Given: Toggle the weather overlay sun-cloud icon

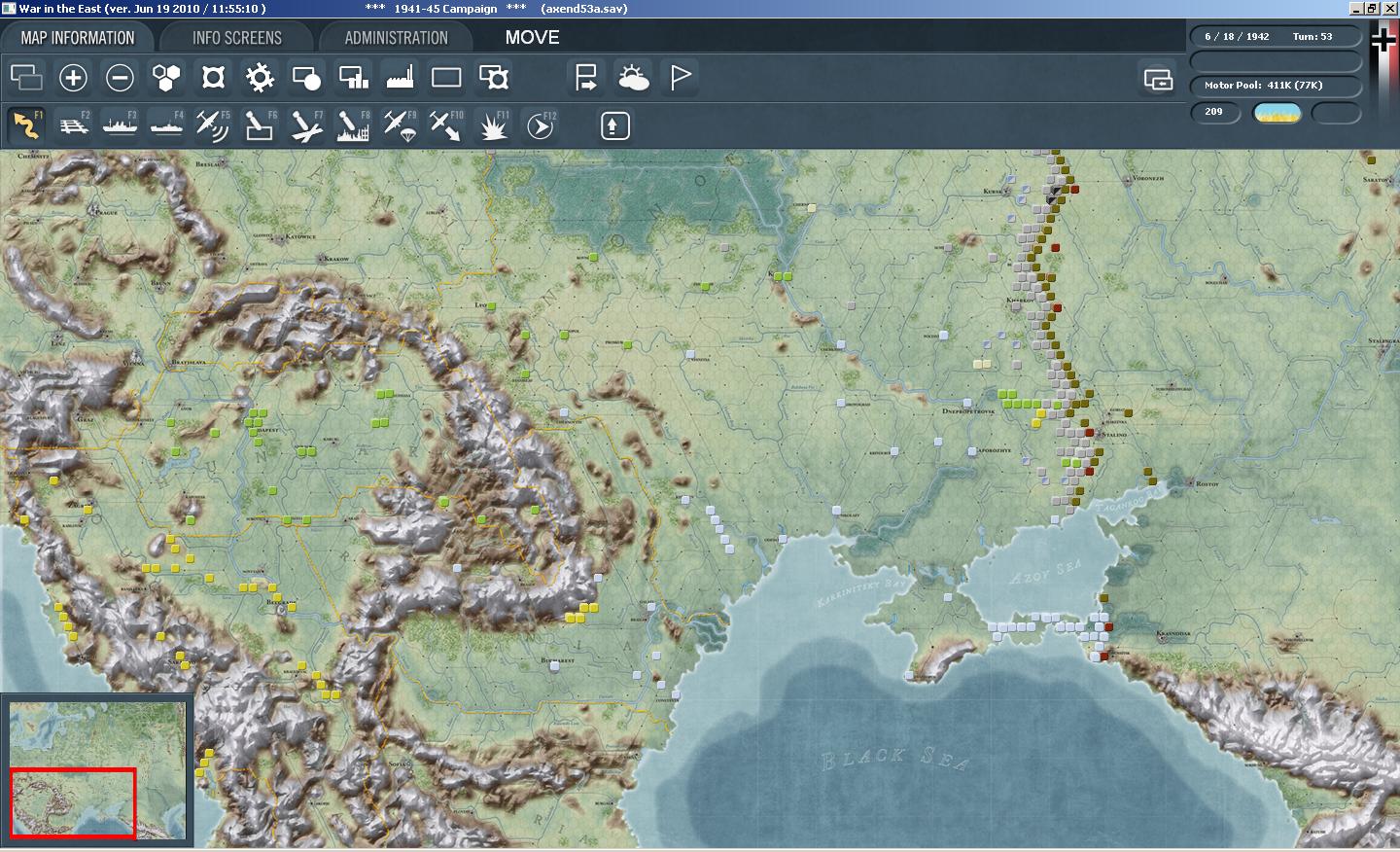Looking at the screenshot, I should click(x=633, y=78).
